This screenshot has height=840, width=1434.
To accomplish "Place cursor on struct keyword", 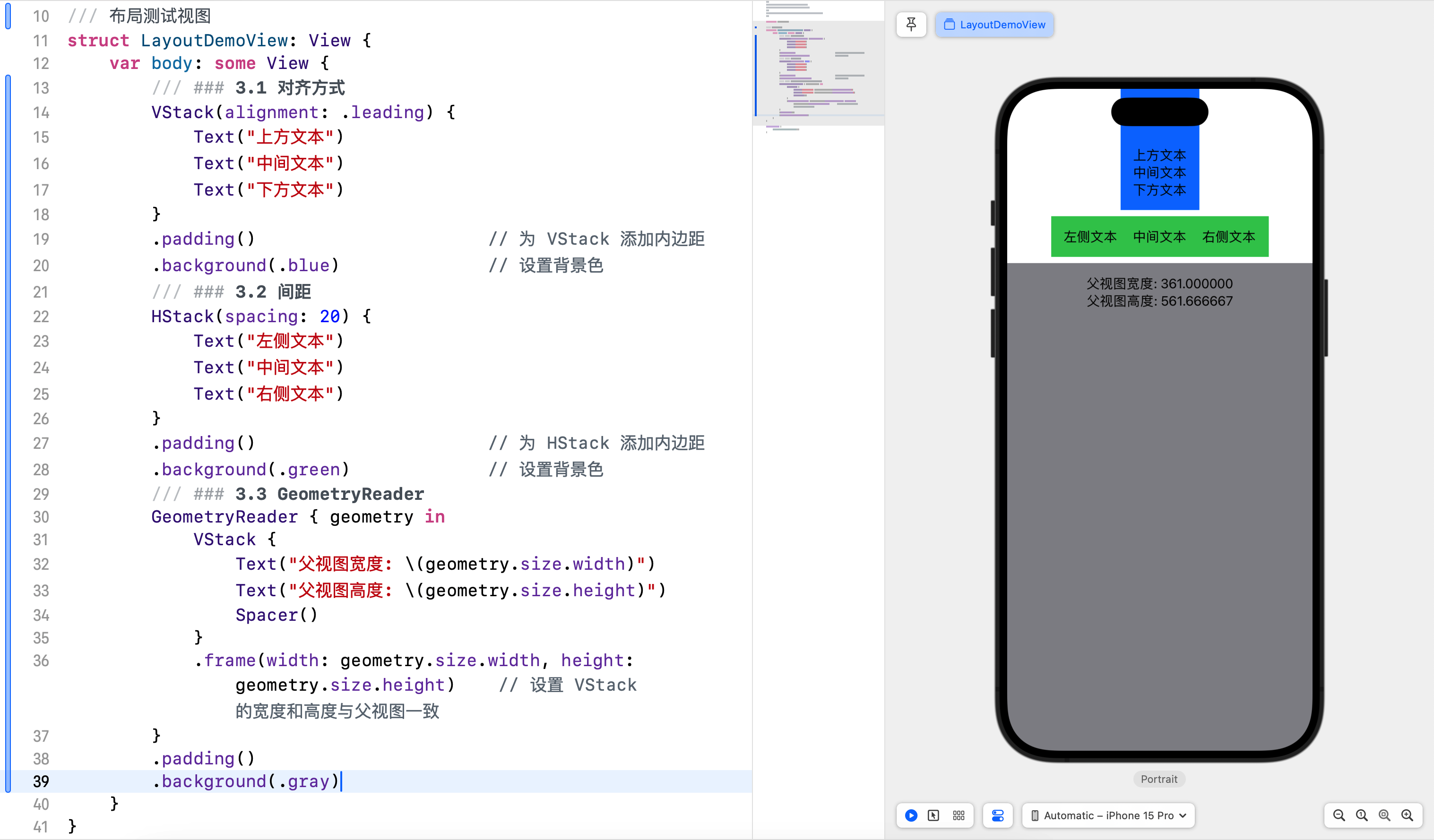I will 98,40.
